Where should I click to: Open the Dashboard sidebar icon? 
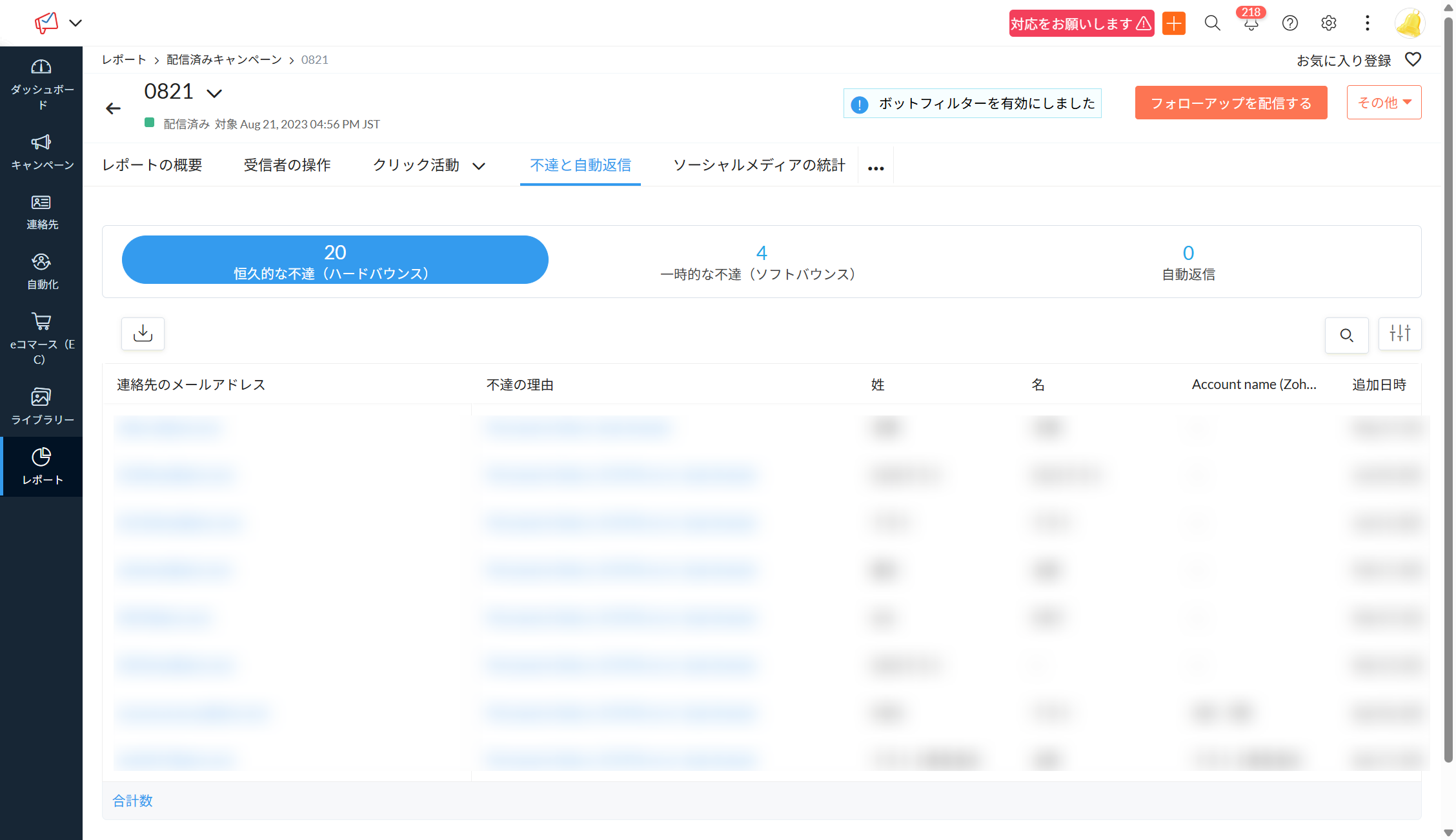(x=41, y=67)
